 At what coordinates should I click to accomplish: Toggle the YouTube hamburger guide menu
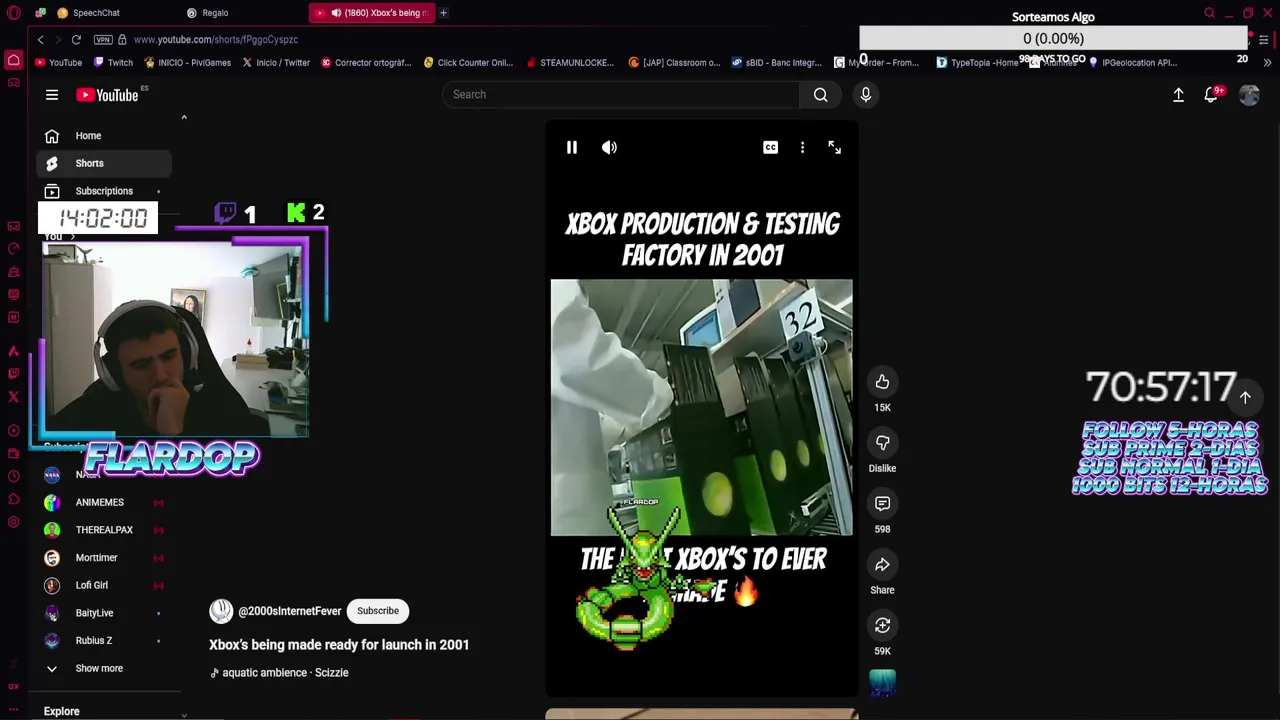coord(52,95)
